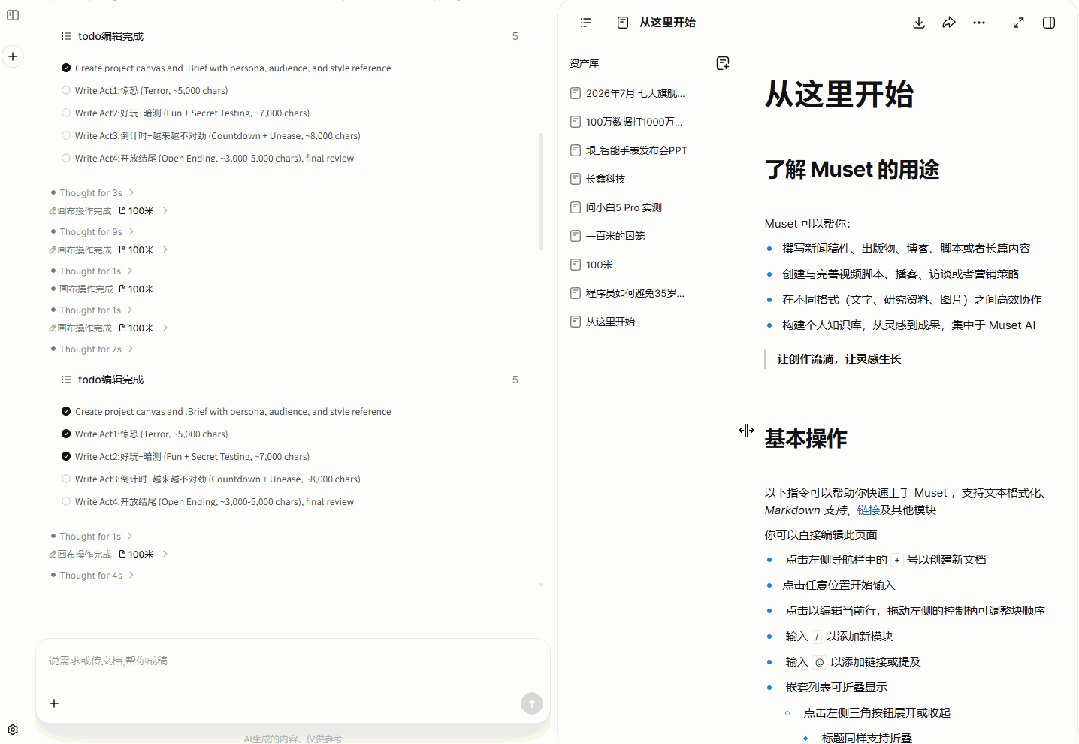The width and height of the screenshot is (1079, 744).
Task: Click inline + button in sidebar instruction
Action: [x=897, y=560]
